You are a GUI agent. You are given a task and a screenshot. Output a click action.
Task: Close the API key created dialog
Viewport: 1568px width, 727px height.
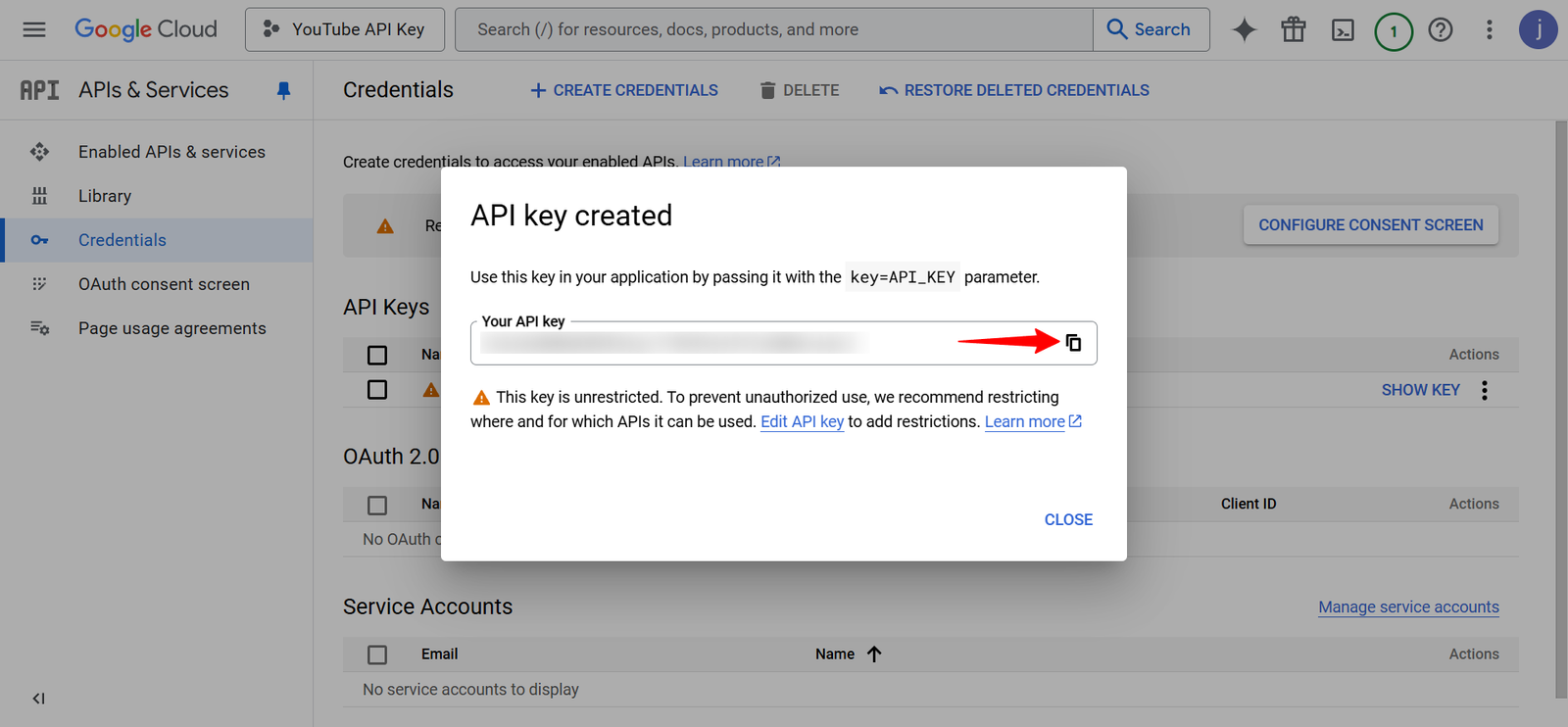[x=1067, y=519]
